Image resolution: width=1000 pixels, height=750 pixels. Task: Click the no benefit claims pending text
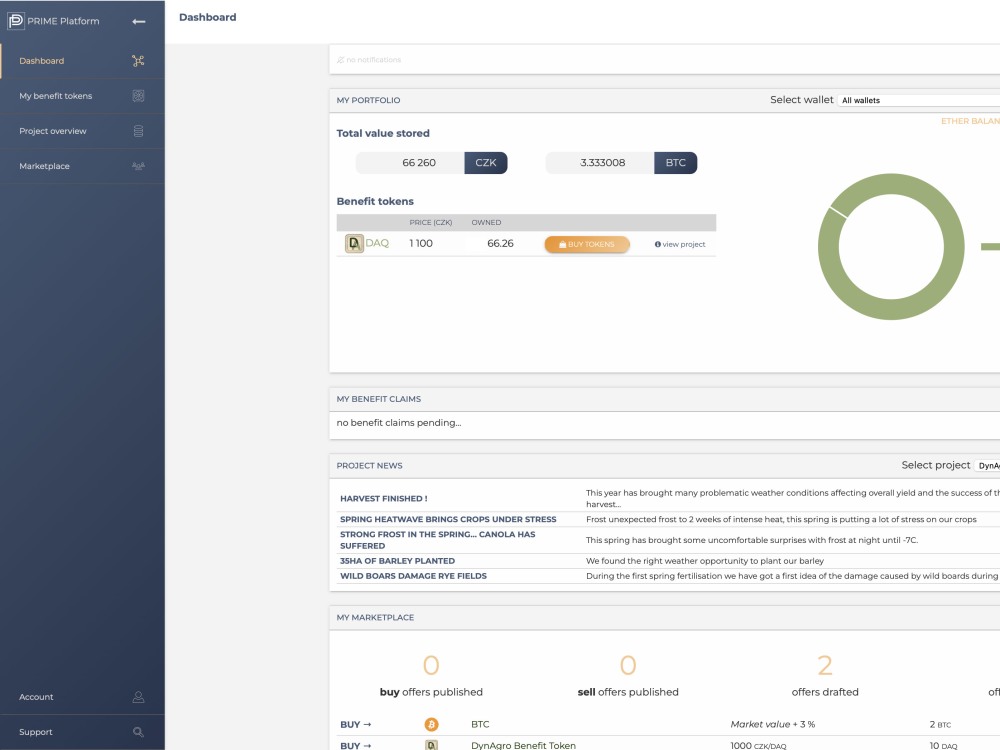[399, 423]
